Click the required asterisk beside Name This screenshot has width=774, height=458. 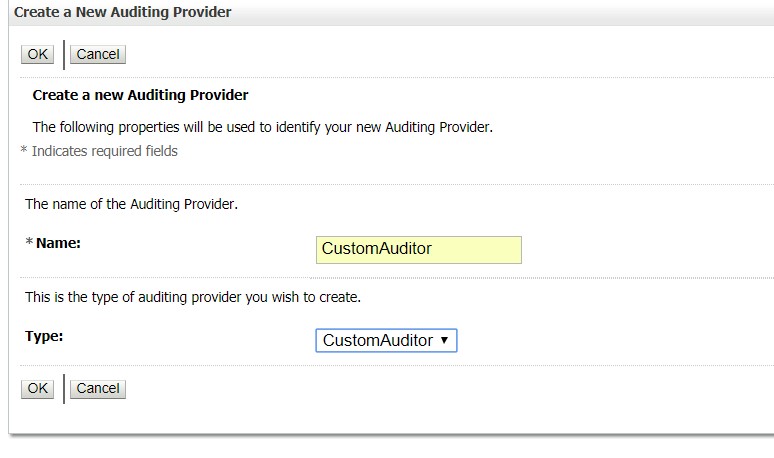[x=29, y=244]
